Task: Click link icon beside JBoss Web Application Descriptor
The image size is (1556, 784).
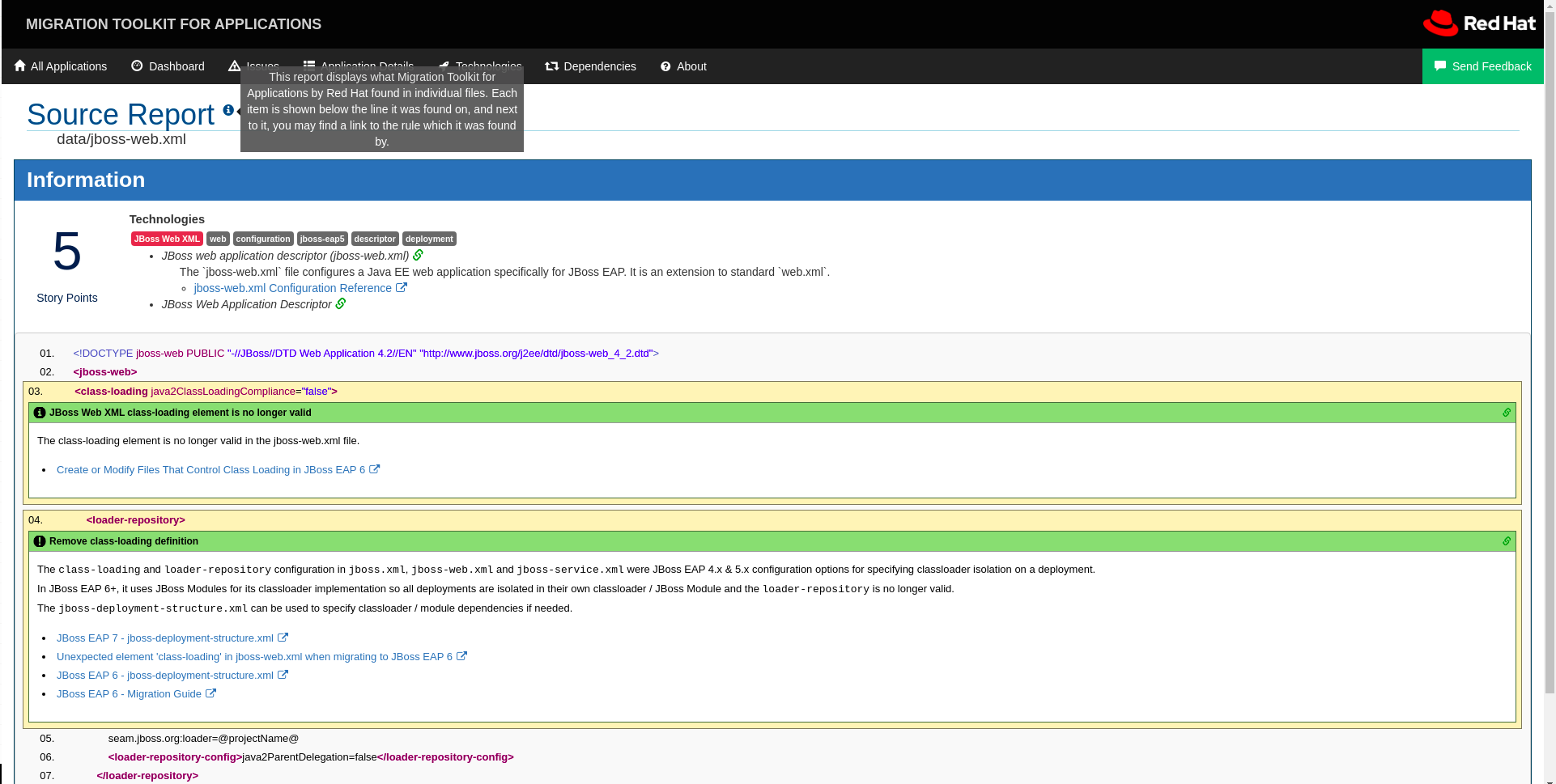Action: coord(341,303)
